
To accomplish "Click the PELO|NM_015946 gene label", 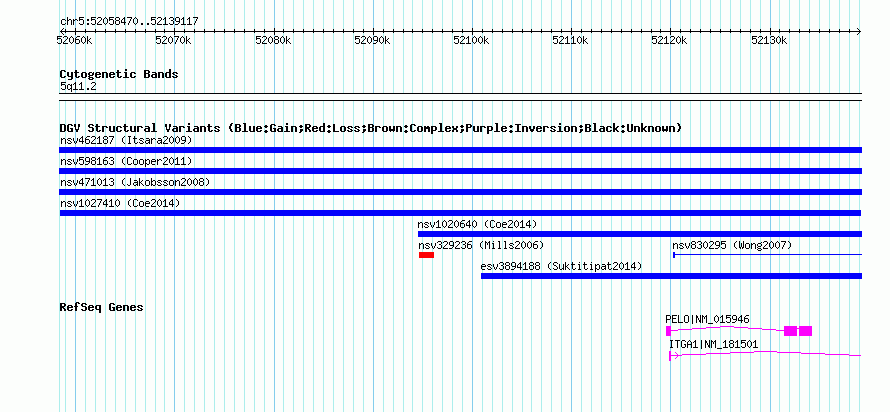I will tap(707, 319).
